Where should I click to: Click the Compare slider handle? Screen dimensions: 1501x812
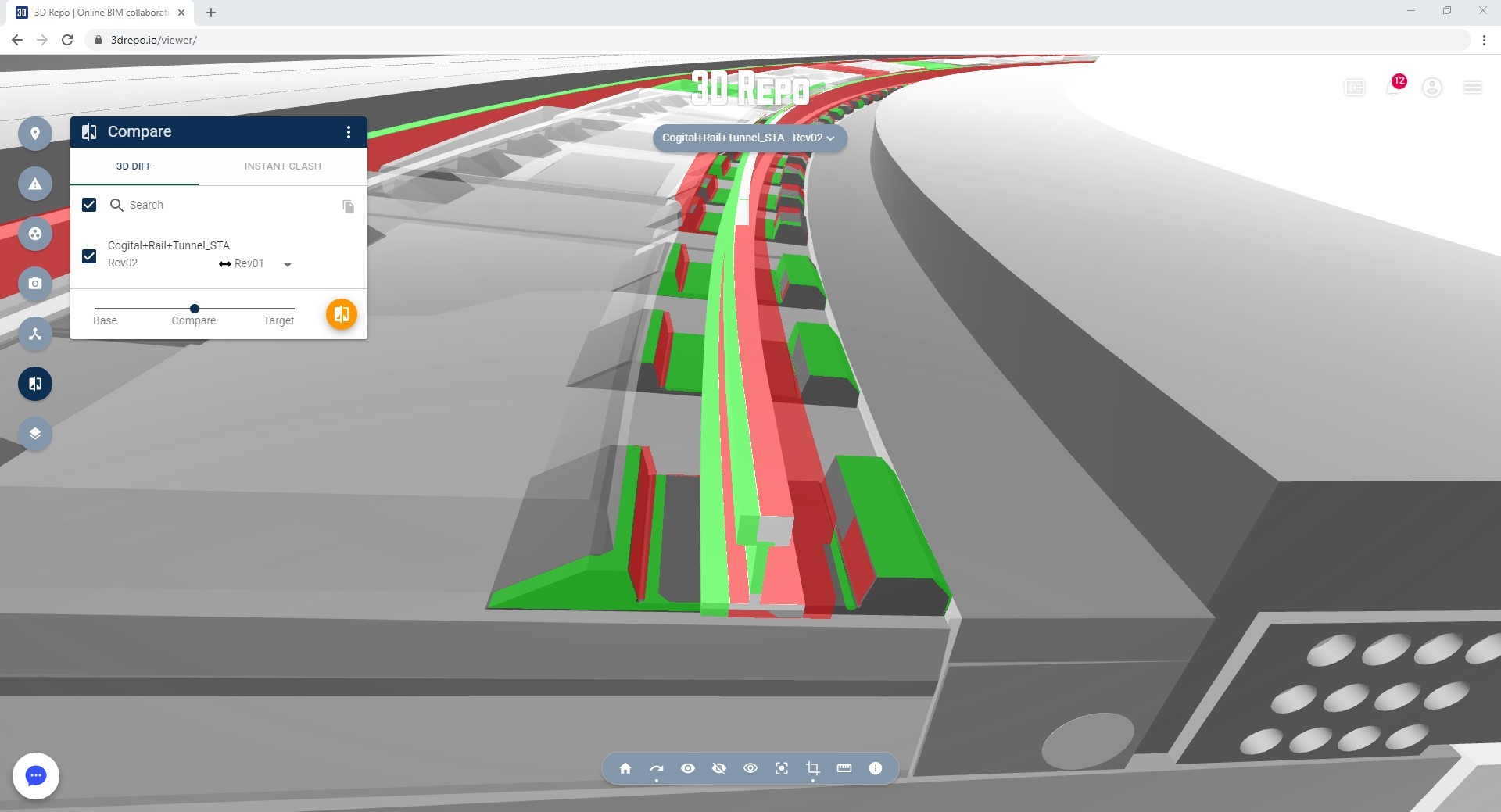195,309
